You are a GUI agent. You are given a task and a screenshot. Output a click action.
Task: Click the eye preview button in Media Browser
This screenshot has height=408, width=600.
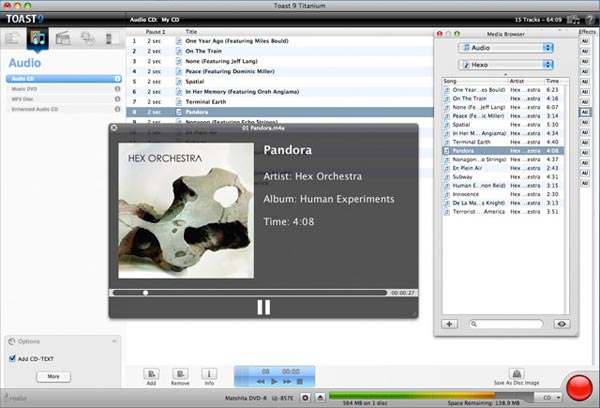point(561,324)
